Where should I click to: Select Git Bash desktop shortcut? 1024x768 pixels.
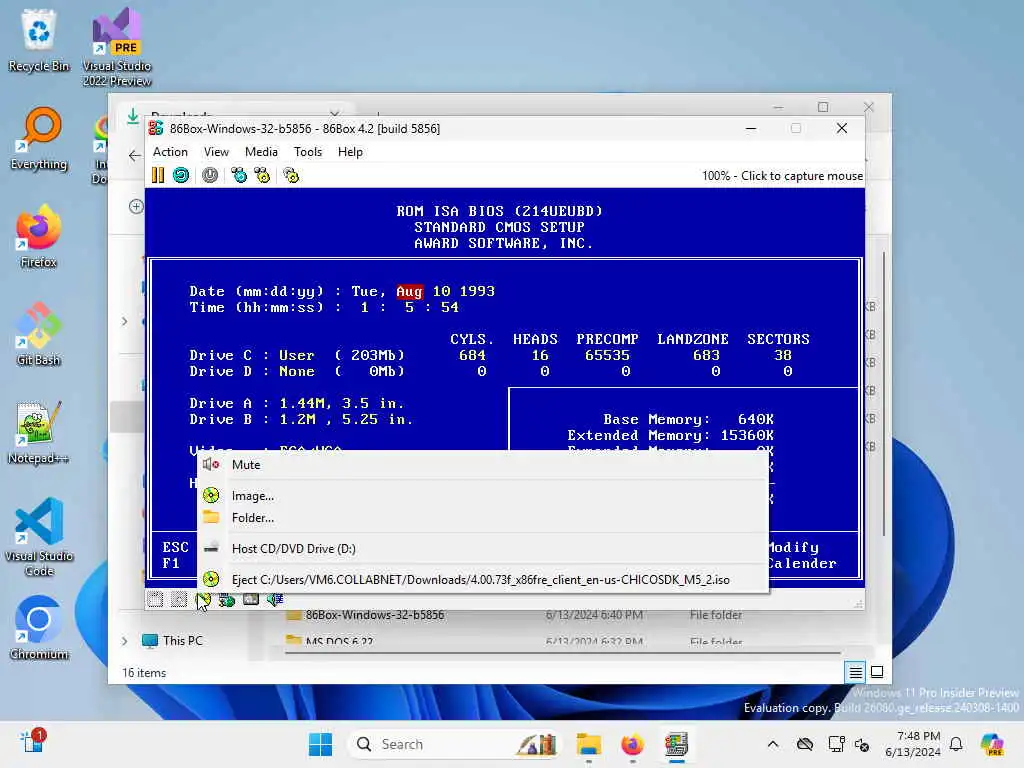39,334
